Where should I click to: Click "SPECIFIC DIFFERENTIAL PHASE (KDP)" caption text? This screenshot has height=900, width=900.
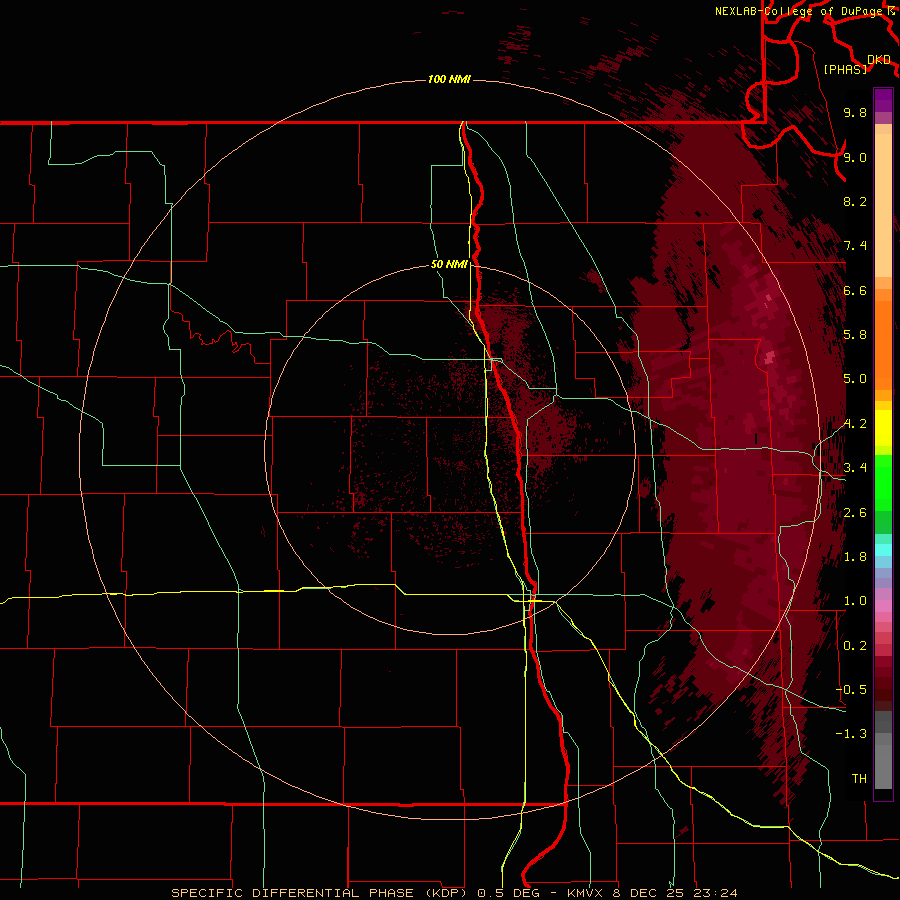click(x=318, y=893)
